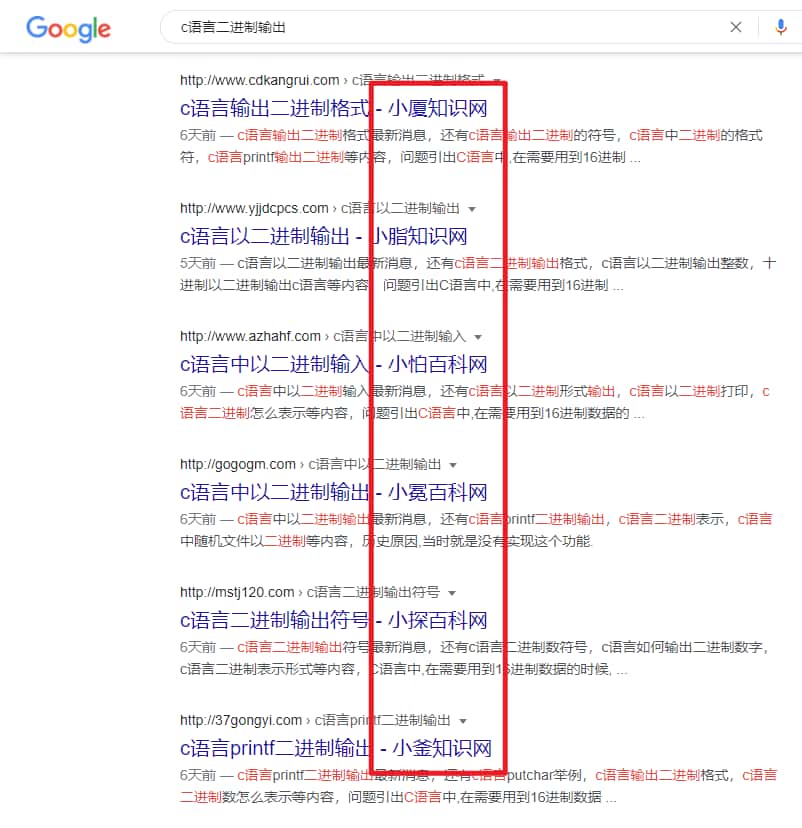Open the result c语言中以二进制输入 - 小怕百科网
Image resolution: width=802 pixels, height=828 pixels.
pos(334,364)
